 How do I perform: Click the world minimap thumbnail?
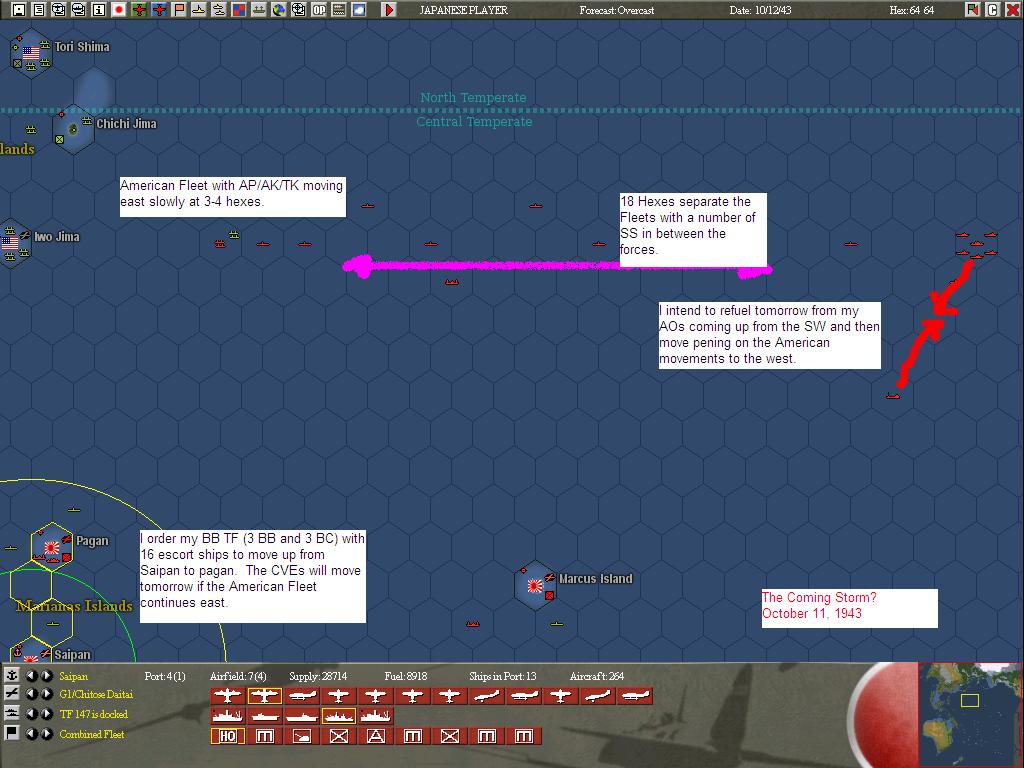969,714
